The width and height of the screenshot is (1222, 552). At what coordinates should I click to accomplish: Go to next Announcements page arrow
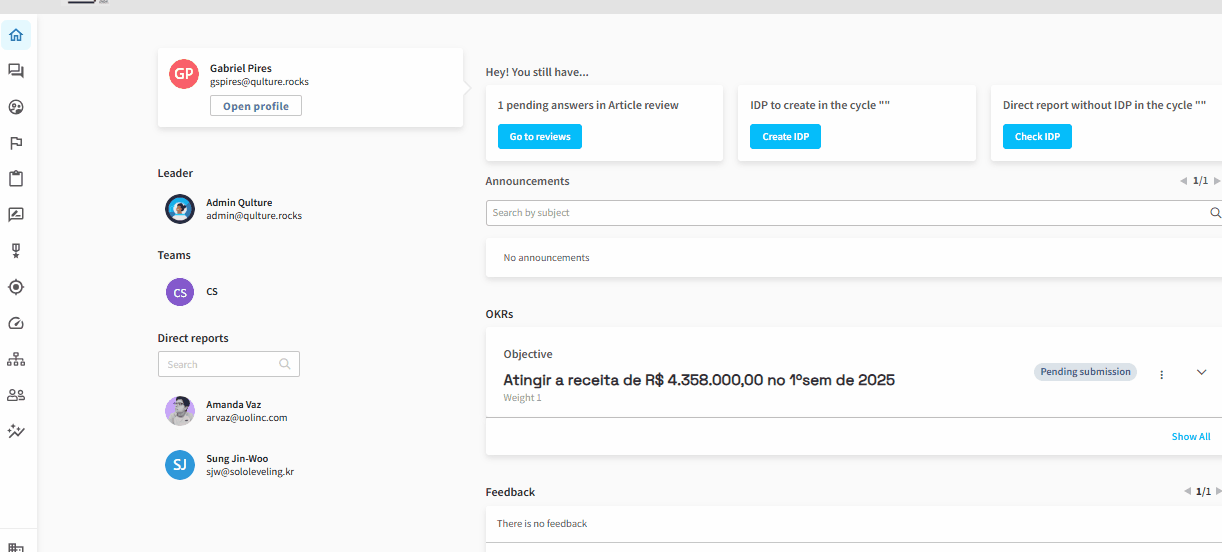(x=1216, y=182)
